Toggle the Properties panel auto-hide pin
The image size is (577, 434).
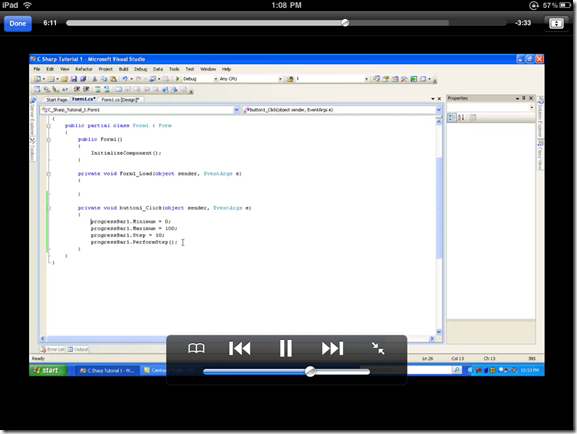pos(524,98)
